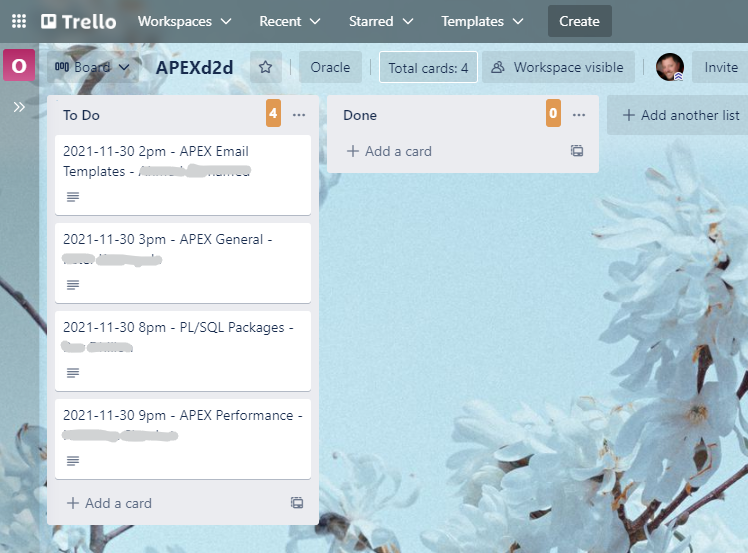748x553 pixels.
Task: Click the Invite button
Action: click(721, 67)
